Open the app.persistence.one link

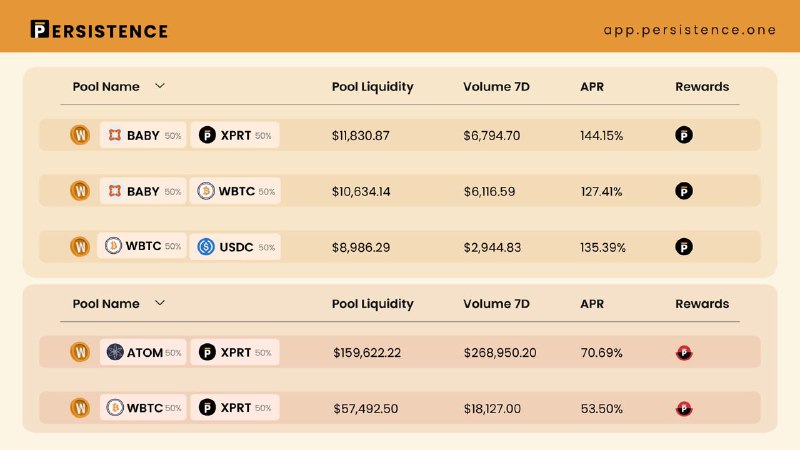pos(690,30)
